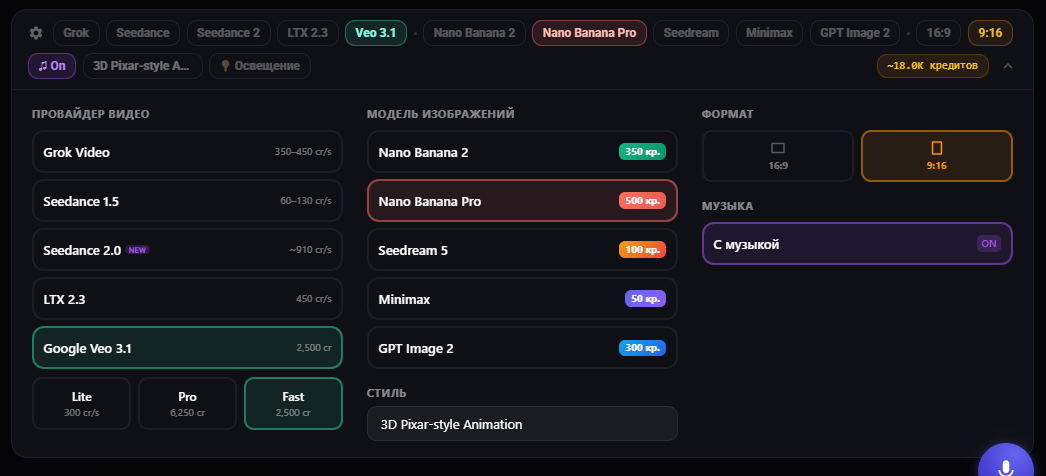1046x476 pixels.
Task: Select Seedance 2.0 NEW provider
Action: pyautogui.click(x=187, y=250)
